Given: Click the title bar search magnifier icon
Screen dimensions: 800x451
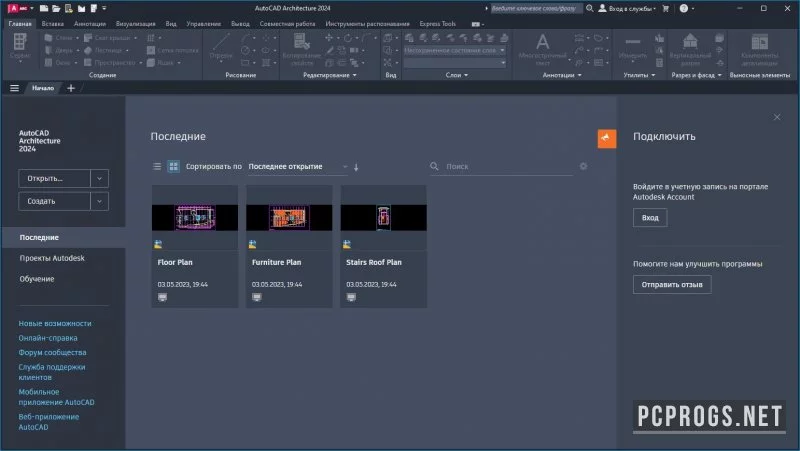Looking at the screenshot, I should [590, 8].
